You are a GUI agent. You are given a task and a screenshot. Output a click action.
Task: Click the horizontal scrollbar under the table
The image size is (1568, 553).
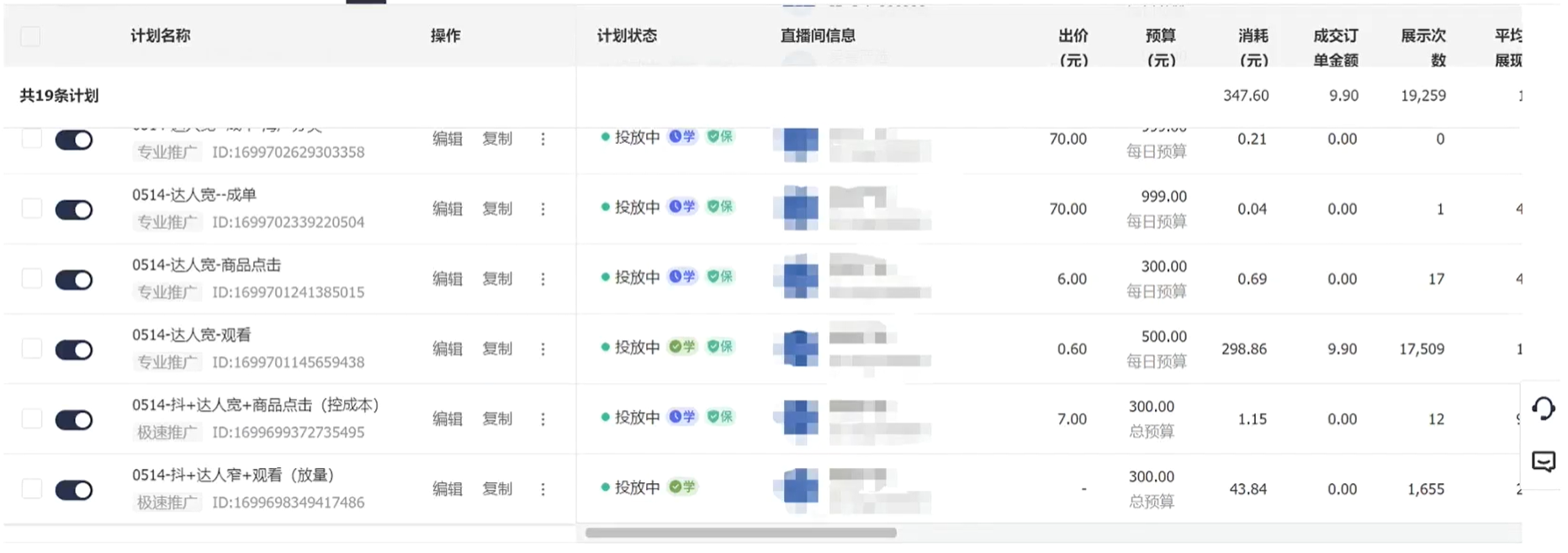(x=740, y=533)
